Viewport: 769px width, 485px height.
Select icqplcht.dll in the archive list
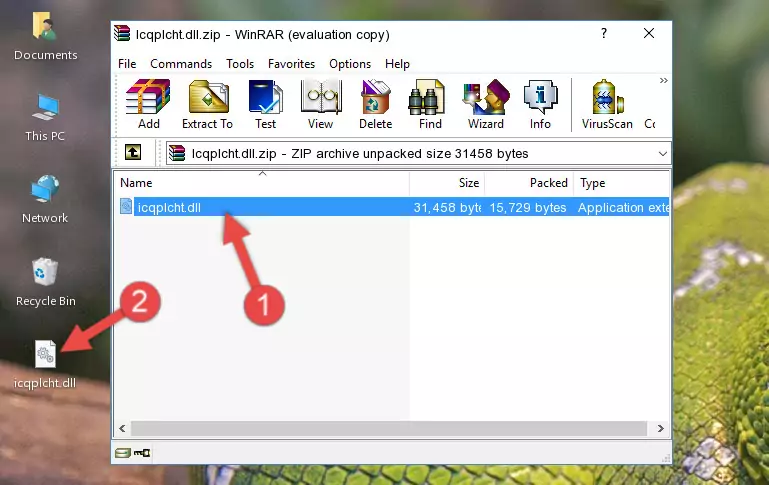pos(169,207)
